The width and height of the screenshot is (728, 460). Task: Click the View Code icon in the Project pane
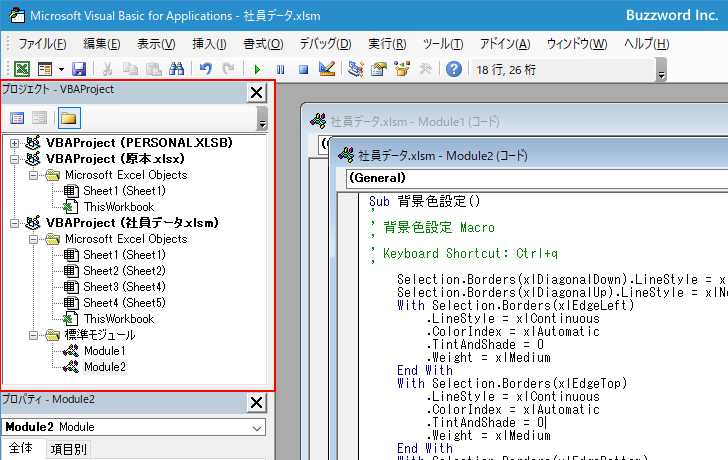coord(17,118)
